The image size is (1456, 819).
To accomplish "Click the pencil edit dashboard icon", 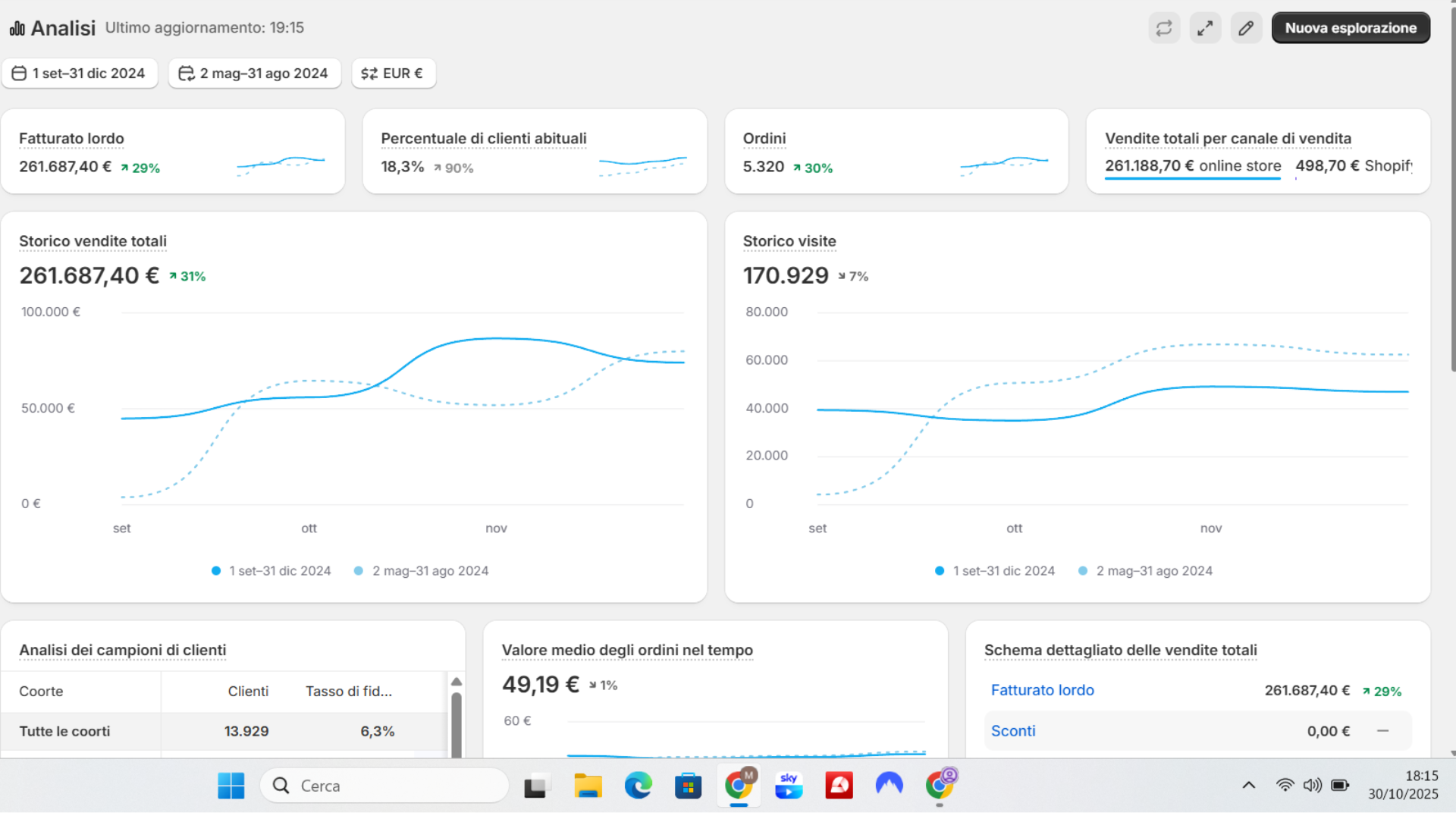I will (x=1246, y=28).
